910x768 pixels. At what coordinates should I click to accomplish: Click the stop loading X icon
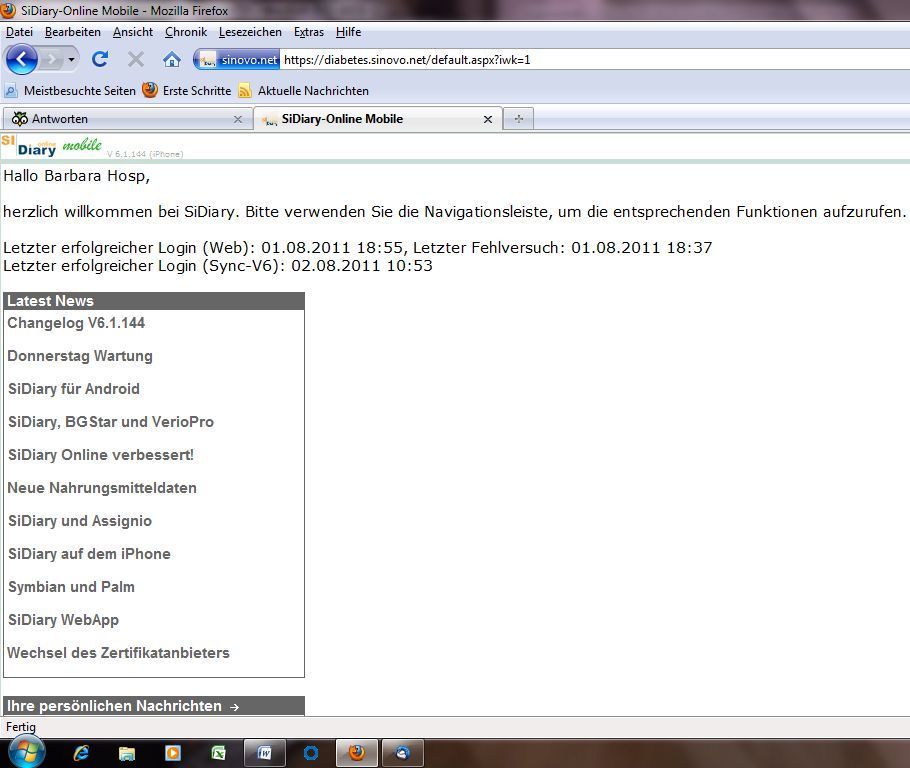pyautogui.click(x=136, y=59)
